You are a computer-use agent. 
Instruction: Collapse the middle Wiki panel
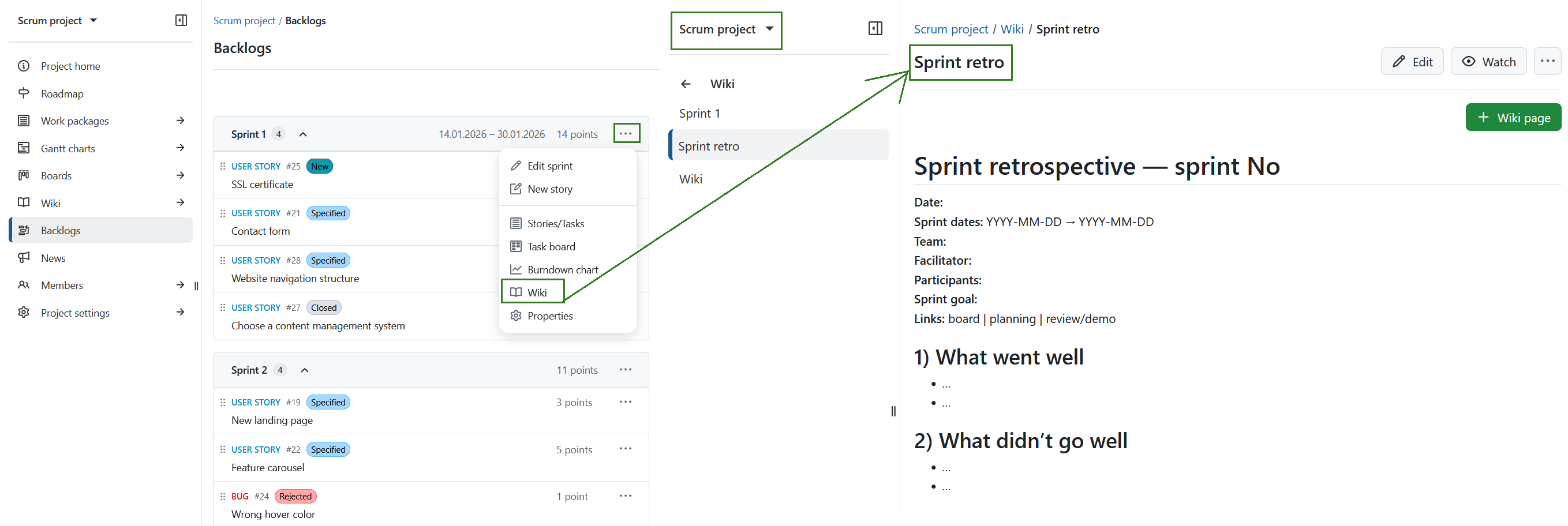click(875, 28)
